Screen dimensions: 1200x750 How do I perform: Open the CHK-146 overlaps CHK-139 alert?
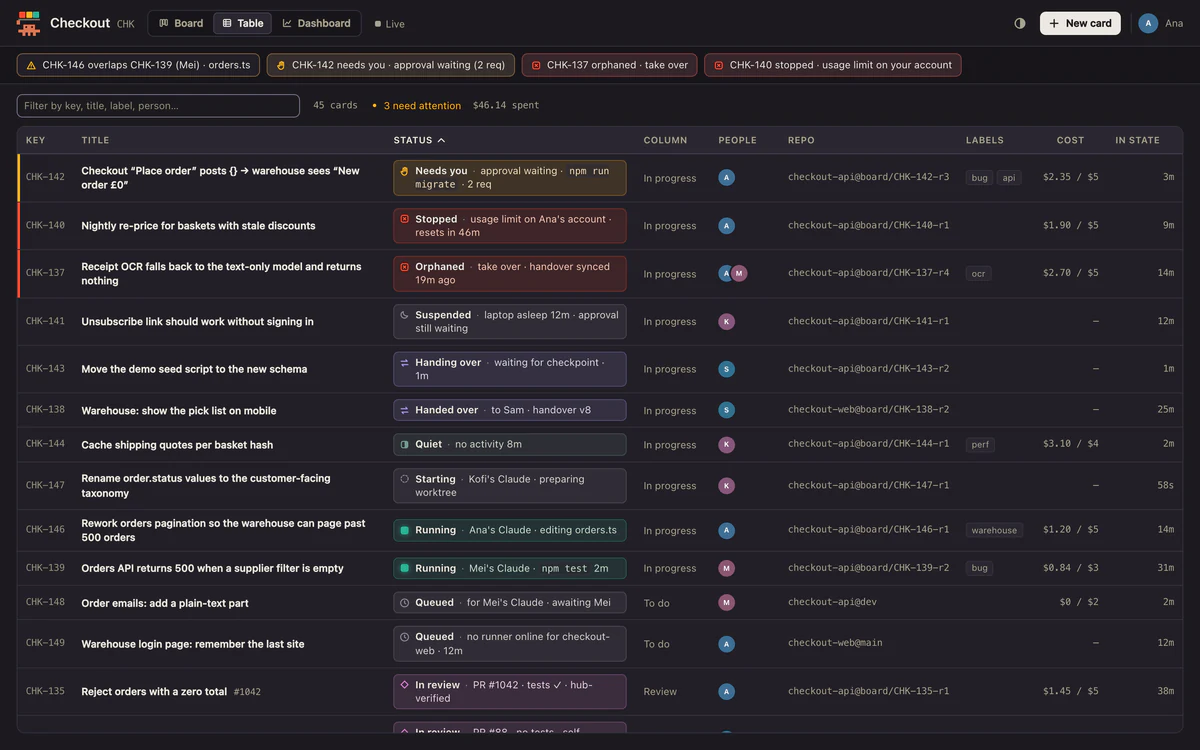coord(139,65)
